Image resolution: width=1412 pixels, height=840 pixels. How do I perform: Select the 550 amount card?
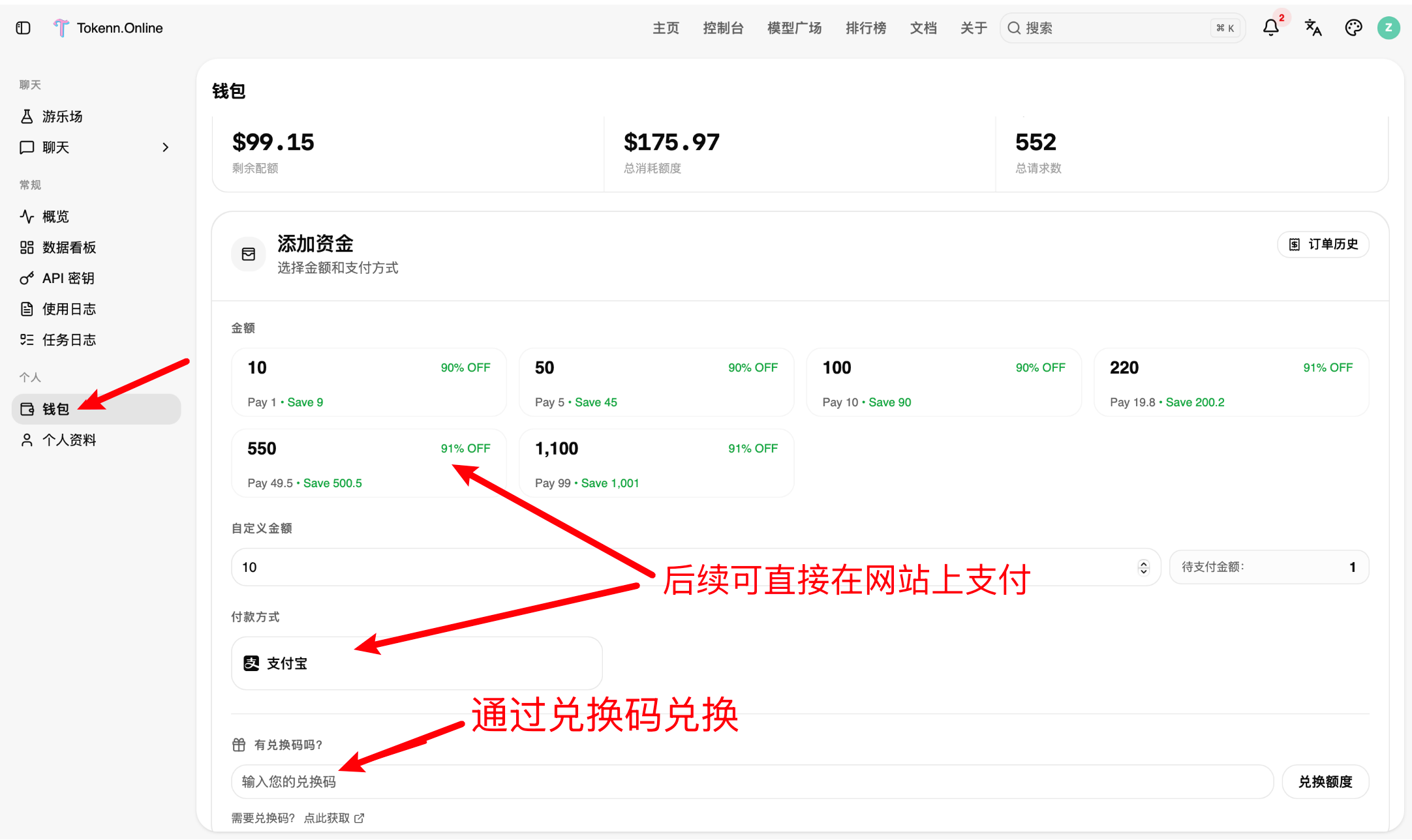(x=369, y=464)
